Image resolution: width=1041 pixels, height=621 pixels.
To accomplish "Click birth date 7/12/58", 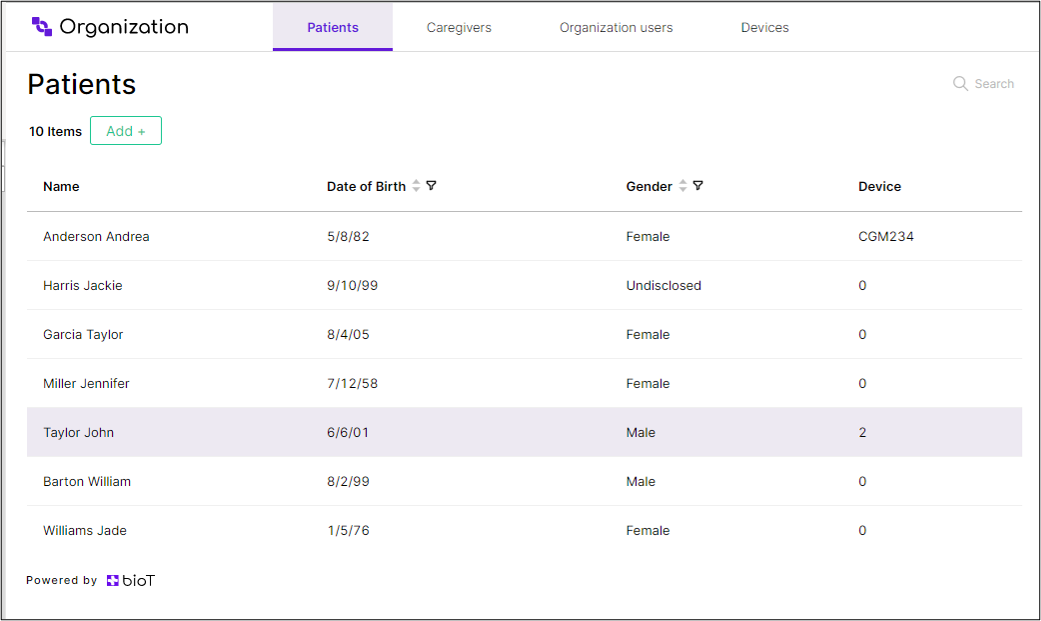I will point(352,384).
